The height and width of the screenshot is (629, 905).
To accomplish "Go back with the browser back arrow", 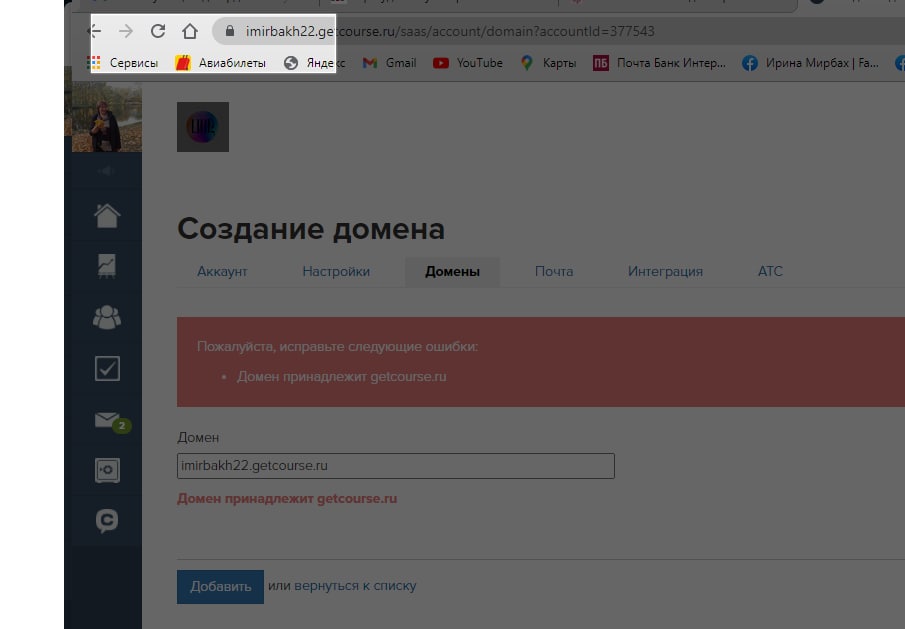I will point(95,31).
